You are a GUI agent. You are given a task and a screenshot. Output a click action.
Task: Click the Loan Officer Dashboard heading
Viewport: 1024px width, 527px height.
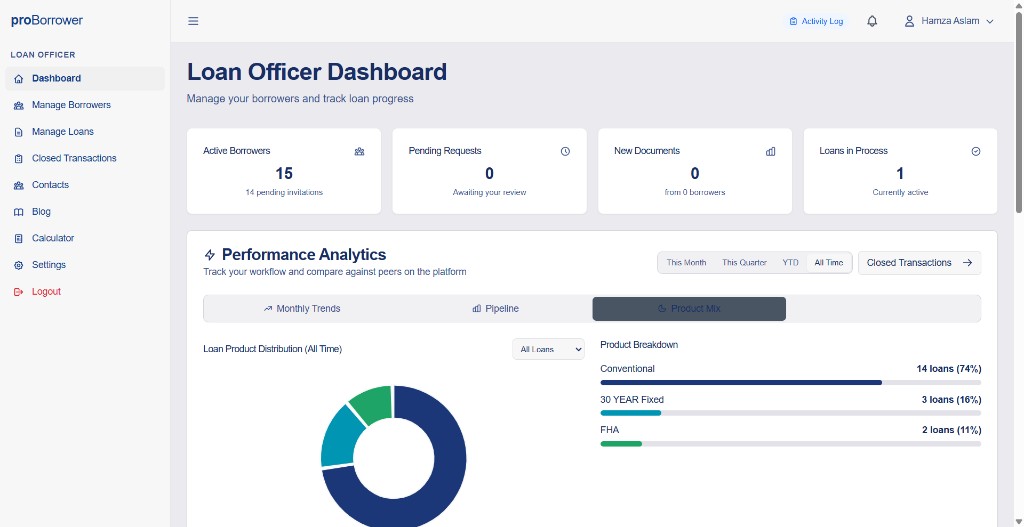[x=317, y=72]
